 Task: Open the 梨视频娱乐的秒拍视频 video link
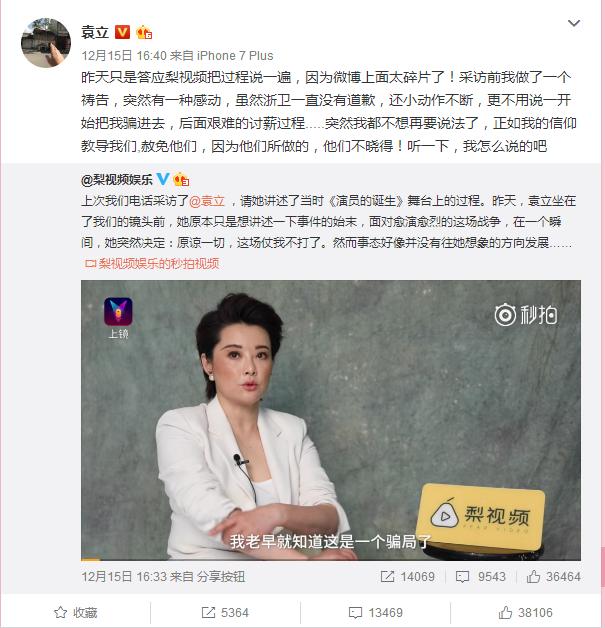pyautogui.click(x=152, y=263)
